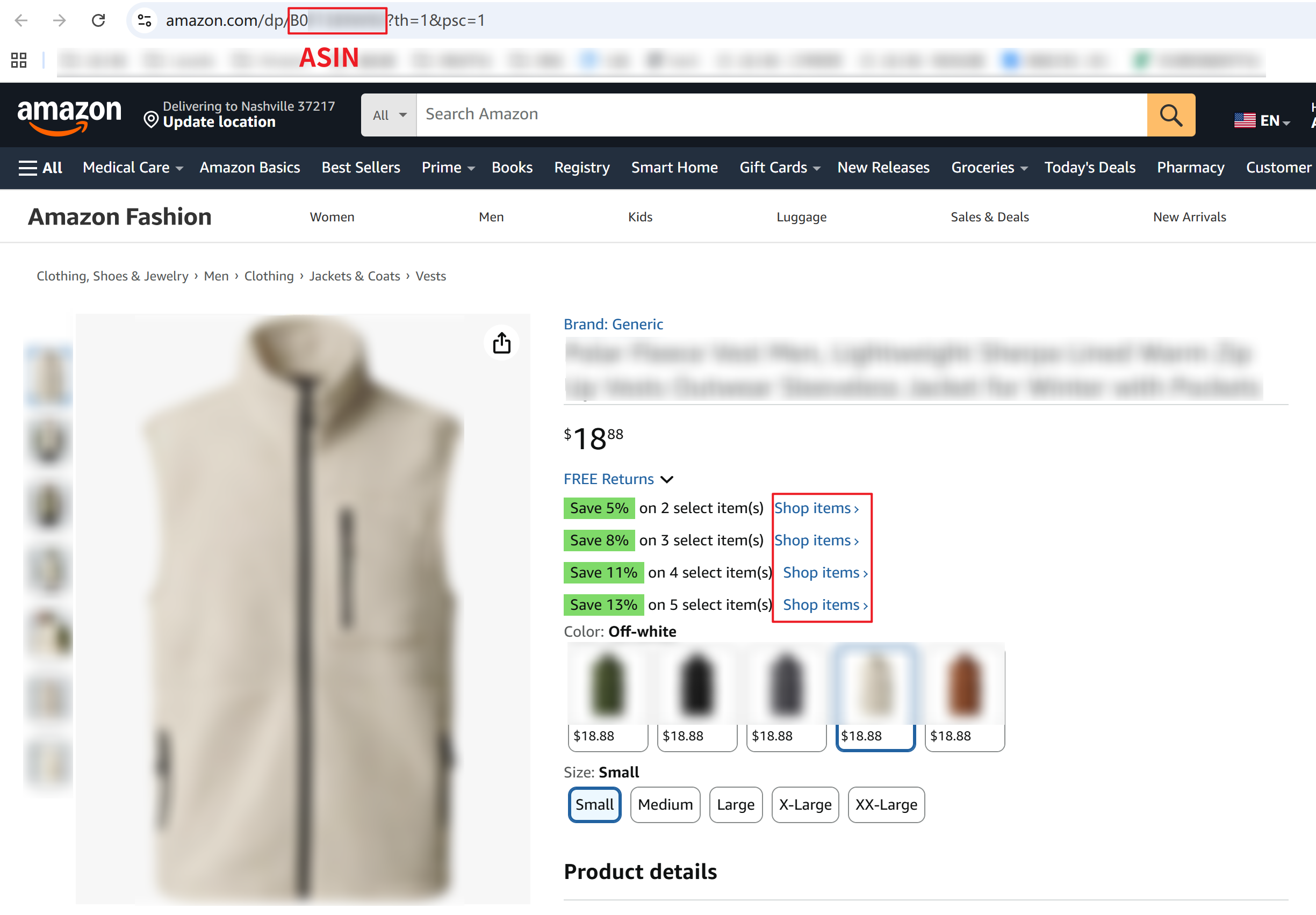Select size X-Large
The width and height of the screenshot is (1316, 915).
pyautogui.click(x=805, y=804)
